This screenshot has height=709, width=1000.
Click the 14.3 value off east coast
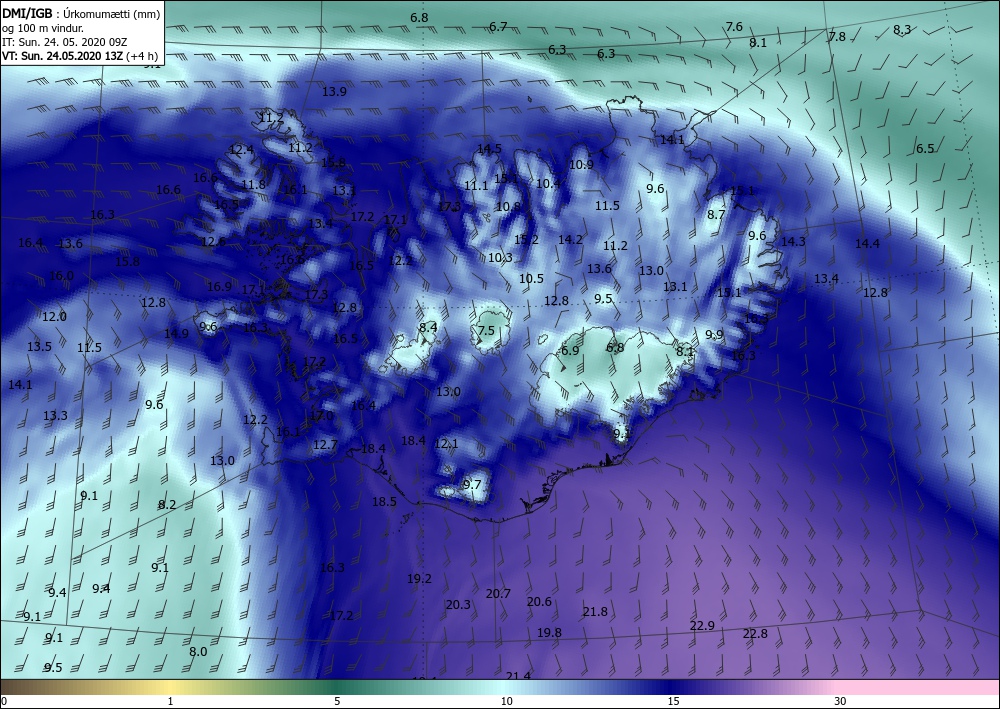click(x=793, y=242)
